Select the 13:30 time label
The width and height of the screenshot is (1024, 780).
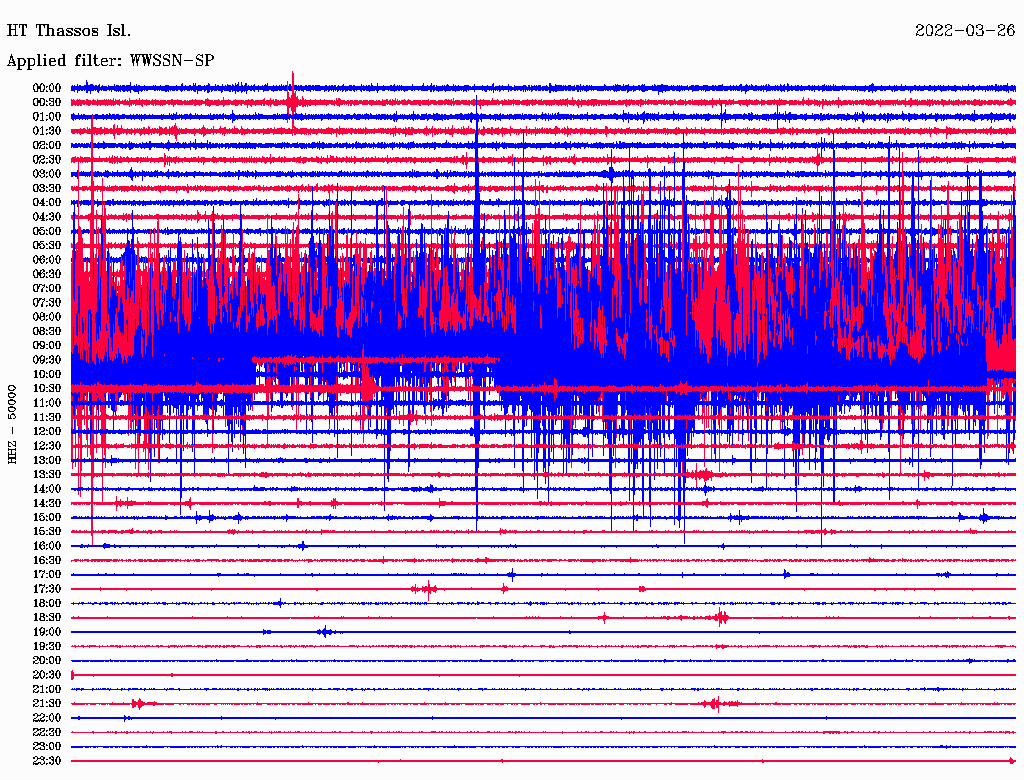pos(47,474)
